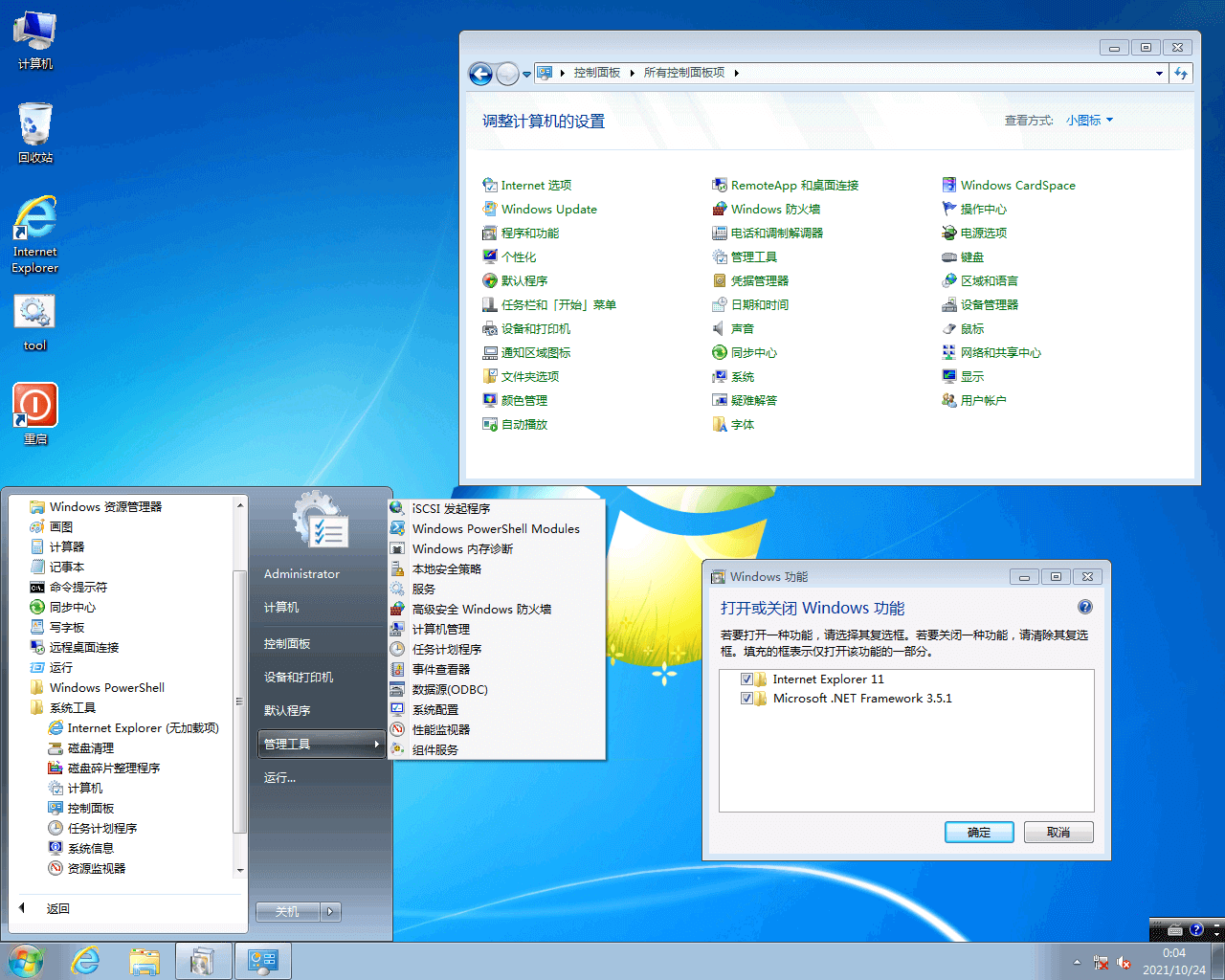This screenshot has height=980, width=1225.
Task: Click the red restart shortcut icon on desktop
Action: tap(35, 406)
